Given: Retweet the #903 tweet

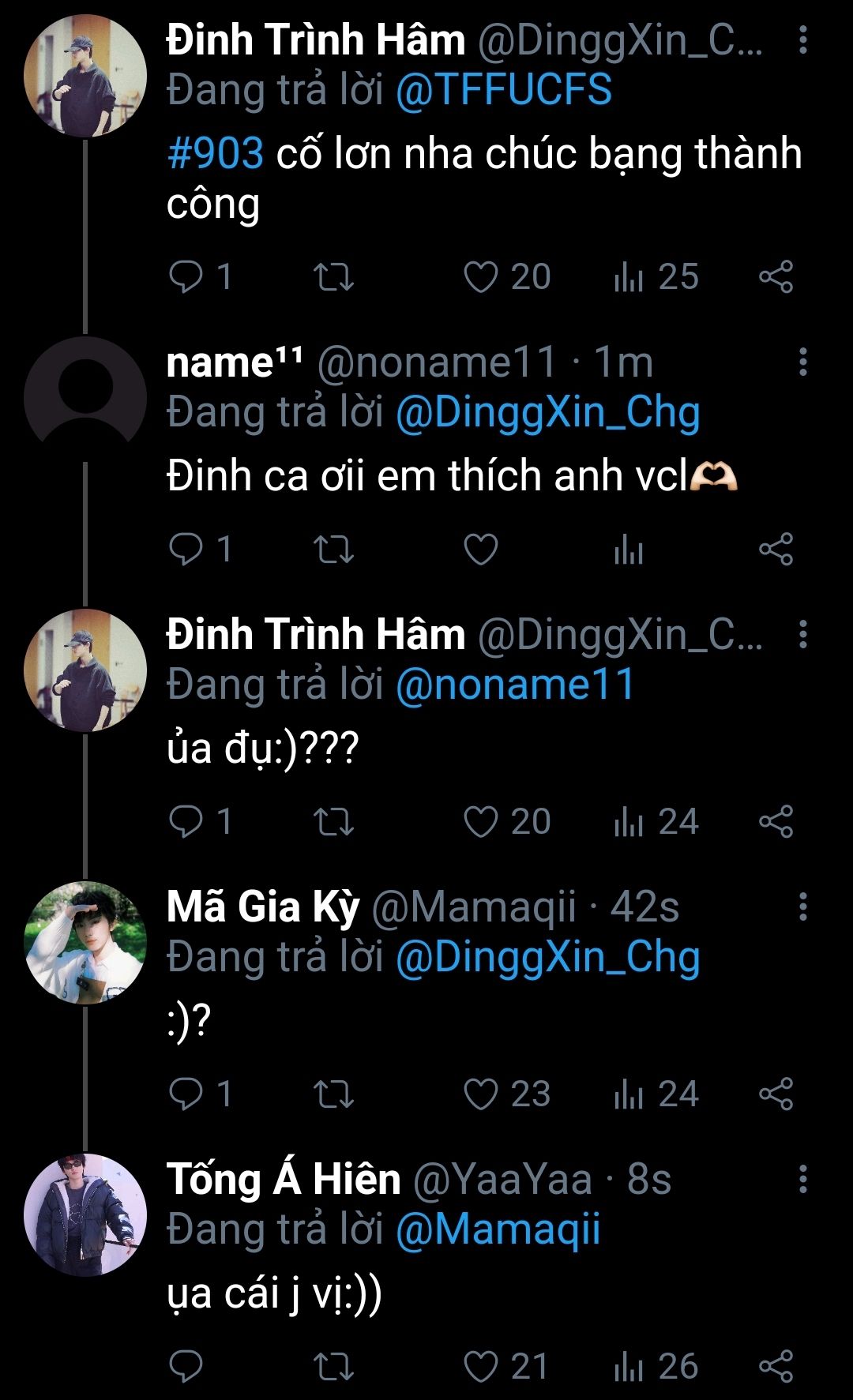Looking at the screenshot, I should tap(333, 277).
